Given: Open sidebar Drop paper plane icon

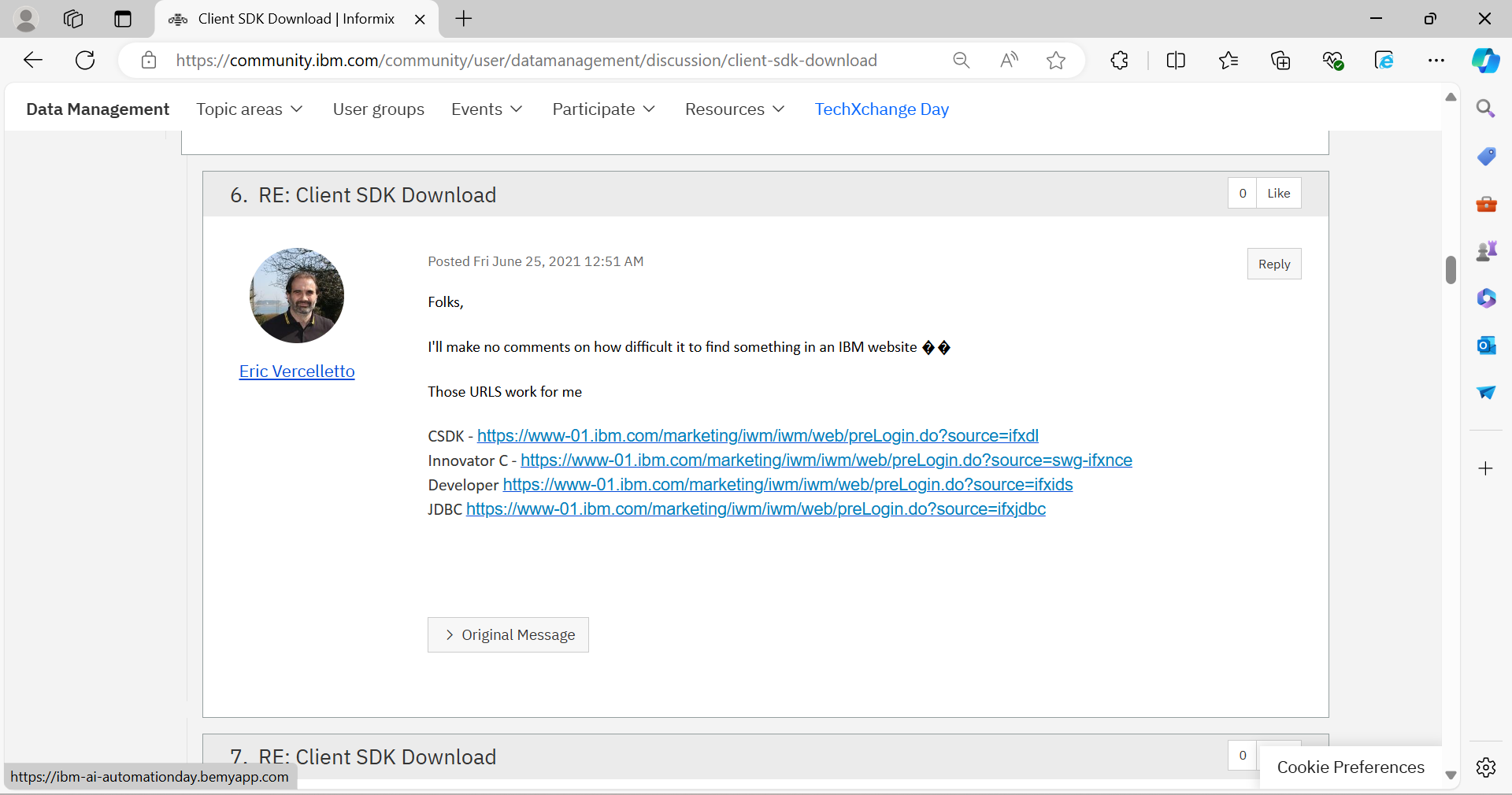Looking at the screenshot, I should [x=1486, y=392].
